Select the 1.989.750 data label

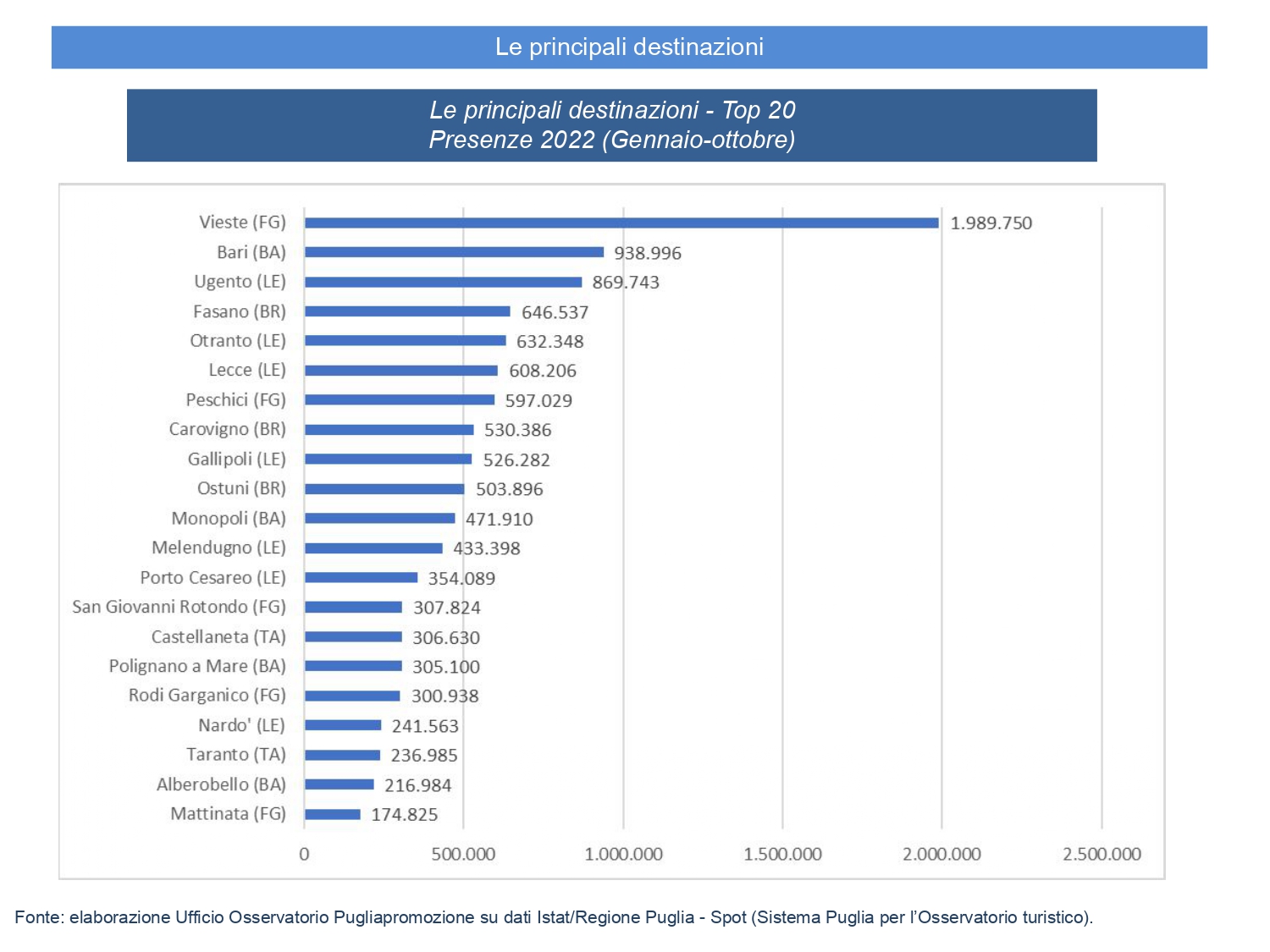pyautogui.click(x=991, y=223)
